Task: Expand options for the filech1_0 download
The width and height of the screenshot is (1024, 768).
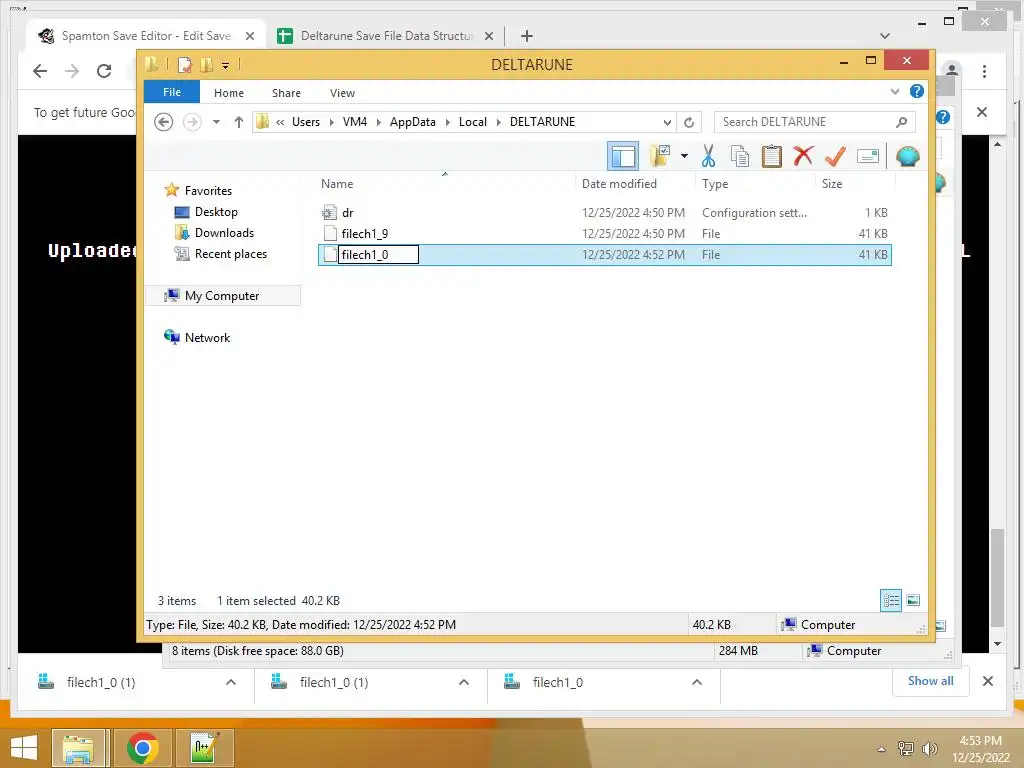Action: pyautogui.click(x=697, y=682)
